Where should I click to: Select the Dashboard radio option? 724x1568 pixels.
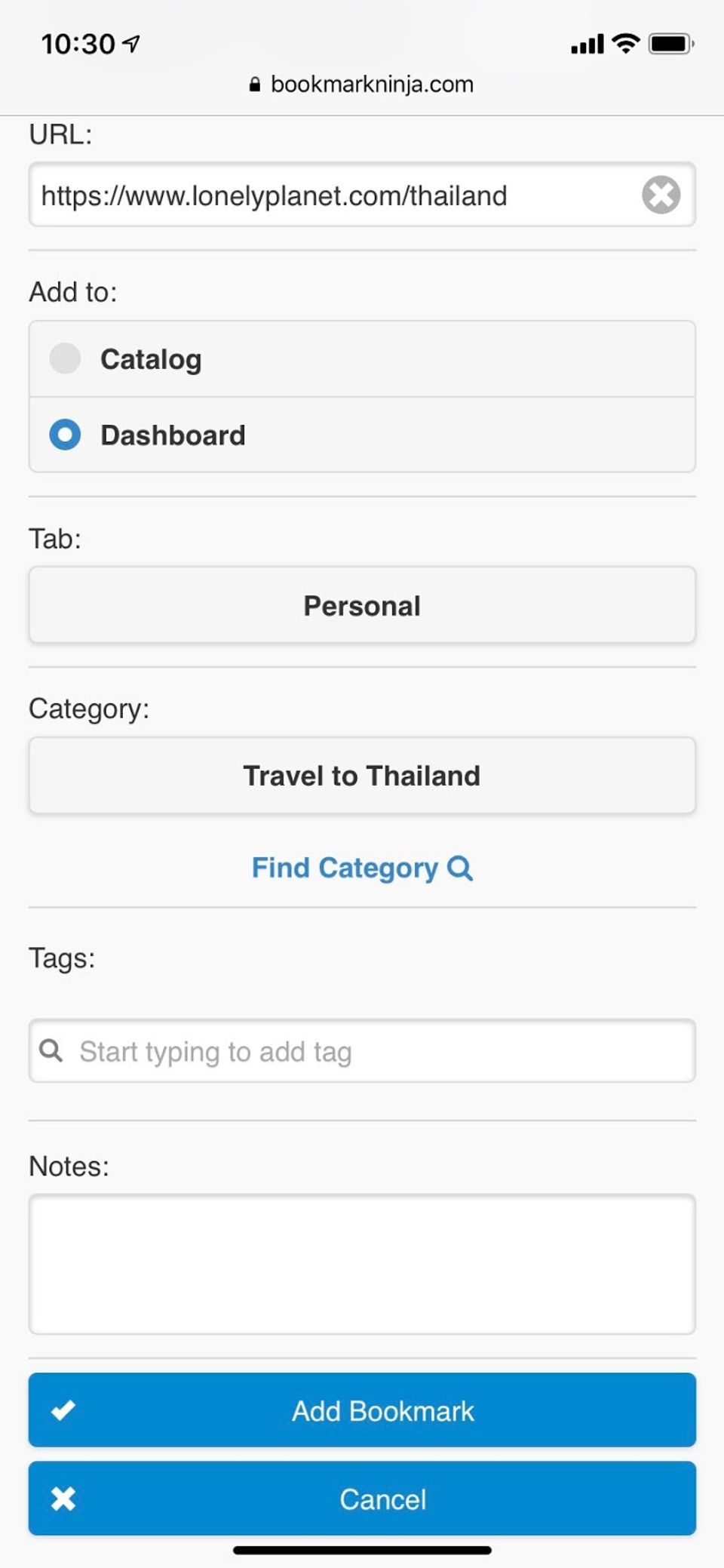click(65, 435)
